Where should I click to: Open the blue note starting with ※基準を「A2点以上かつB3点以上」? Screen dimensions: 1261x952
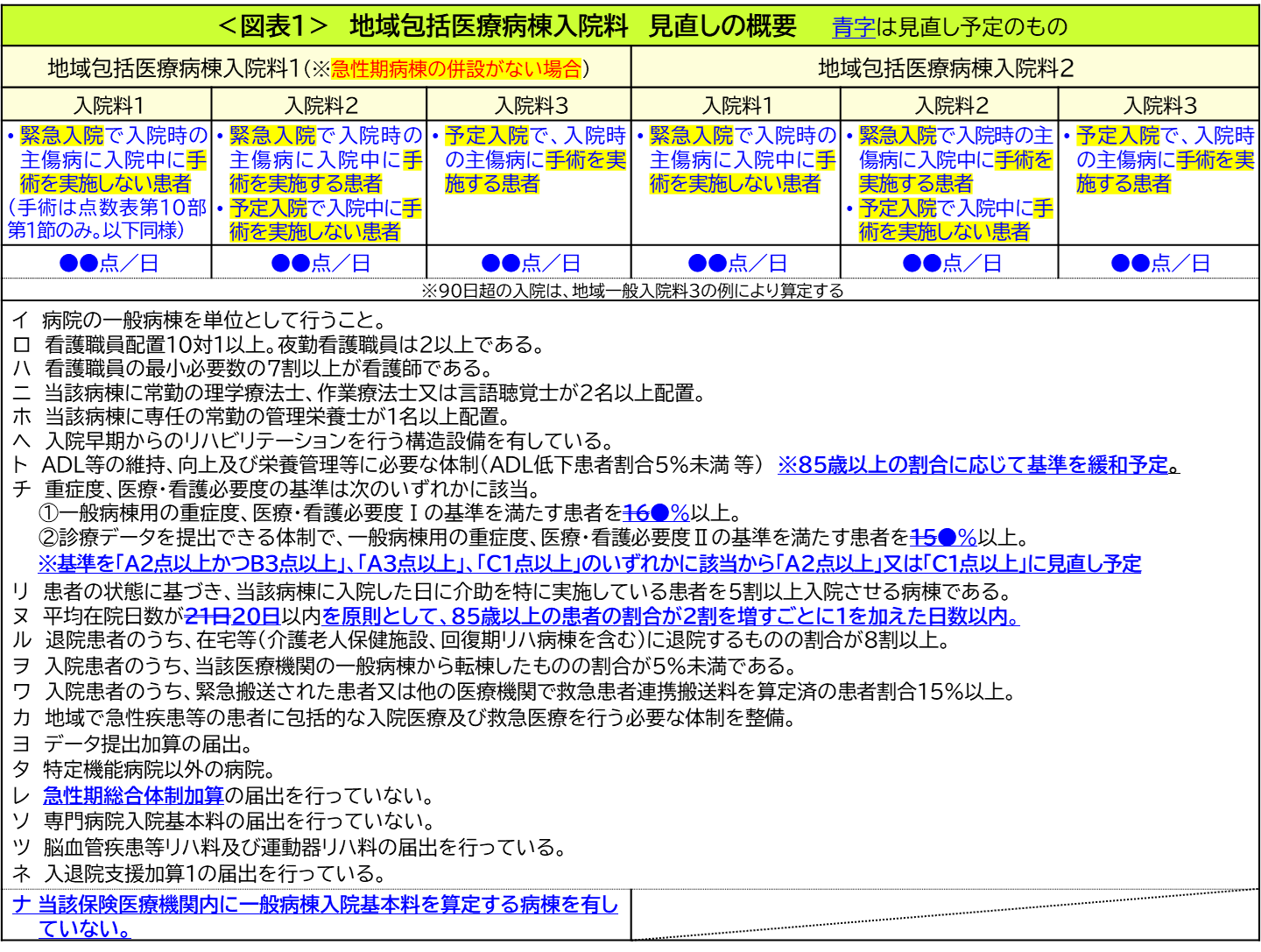[x=589, y=563]
